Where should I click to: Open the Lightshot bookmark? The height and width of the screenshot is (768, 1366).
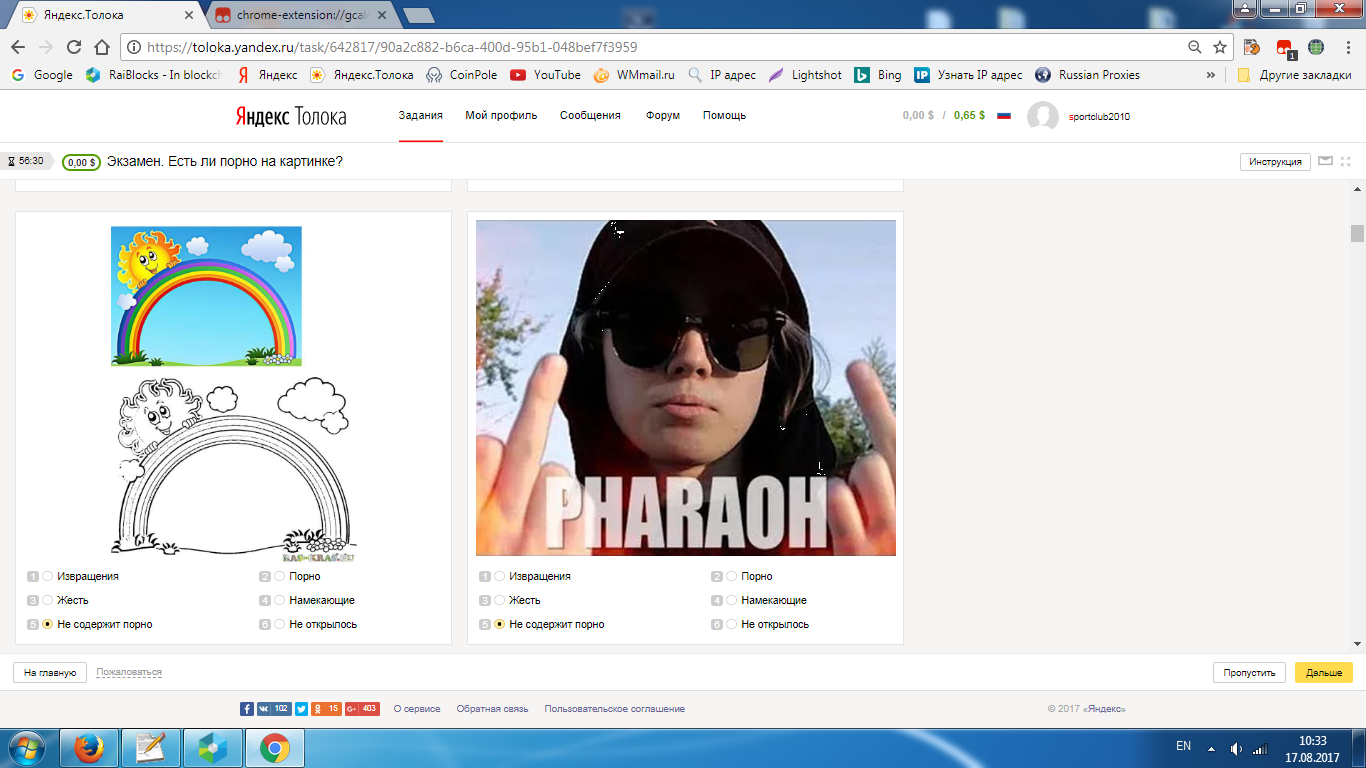click(x=805, y=75)
